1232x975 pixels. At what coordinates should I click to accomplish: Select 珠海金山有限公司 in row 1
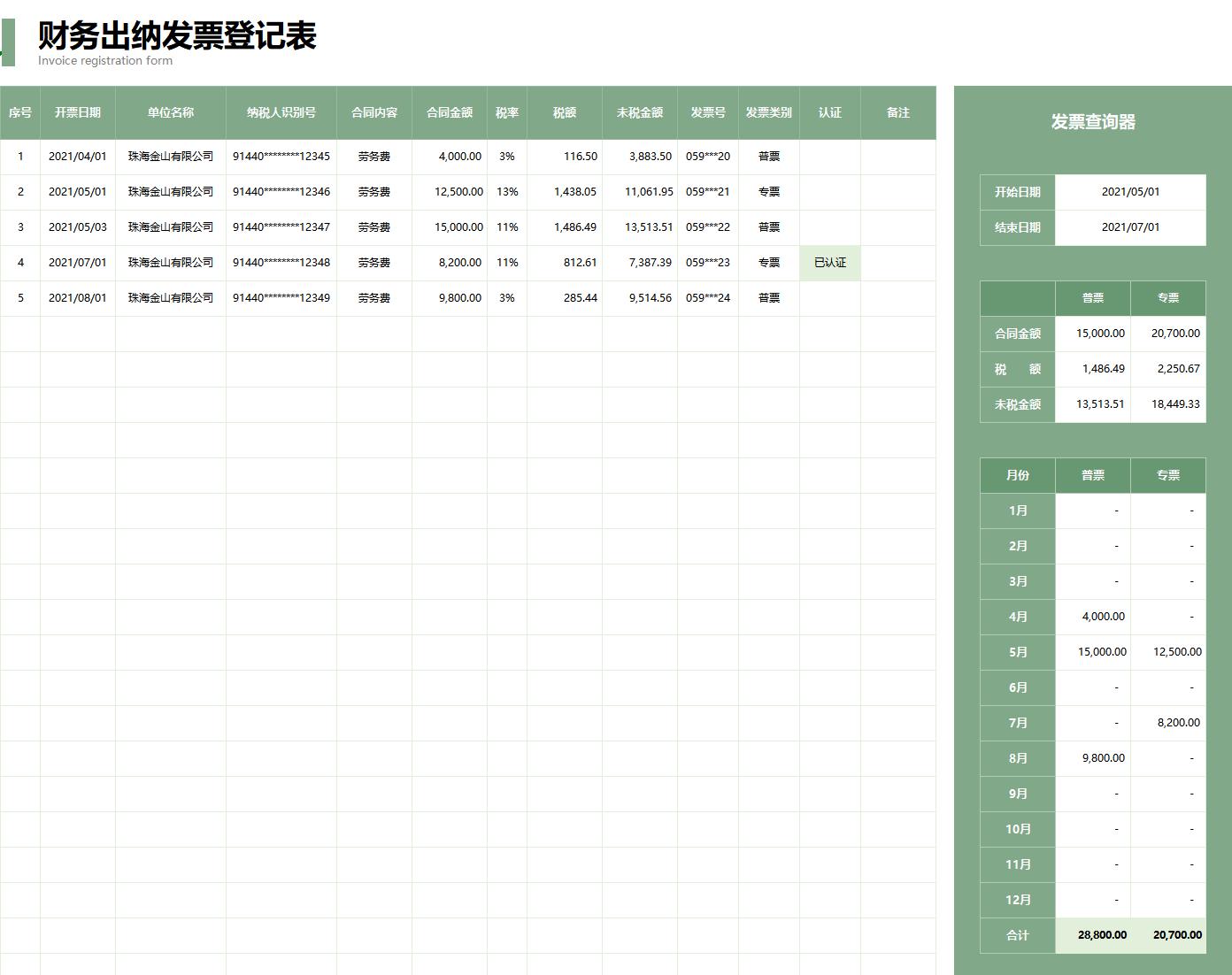tap(170, 156)
